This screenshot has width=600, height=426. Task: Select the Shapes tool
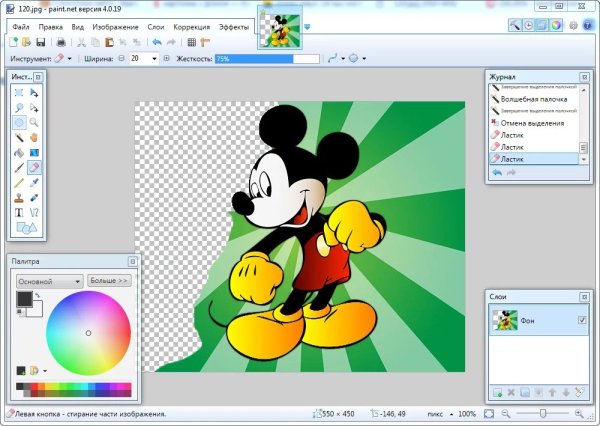pyautogui.click(x=26, y=228)
